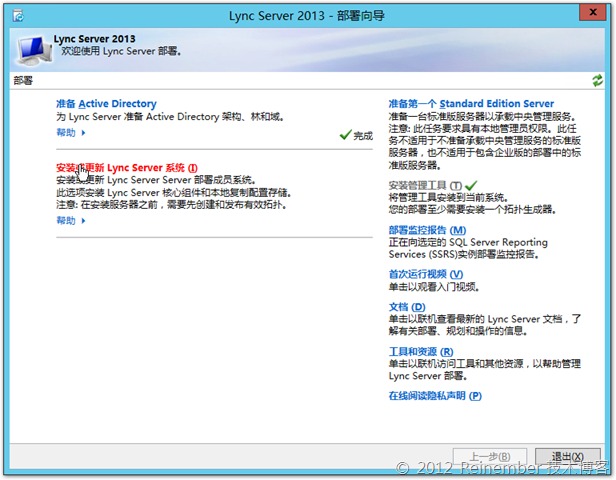The image size is (616, 480).
Task: Click the 退出(X) button
Action: (x=568, y=457)
